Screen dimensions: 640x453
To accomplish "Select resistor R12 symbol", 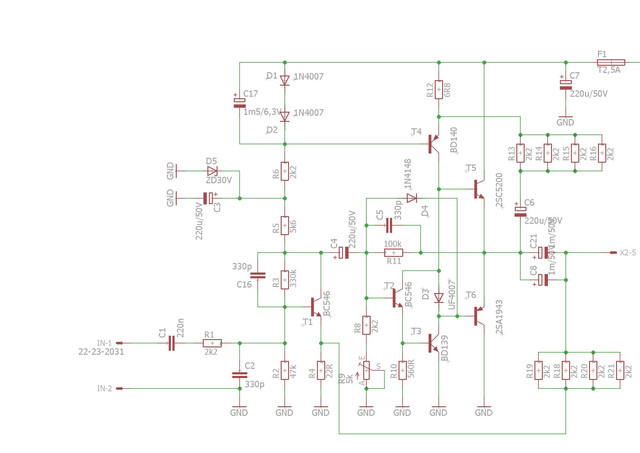I will pyautogui.click(x=439, y=90).
